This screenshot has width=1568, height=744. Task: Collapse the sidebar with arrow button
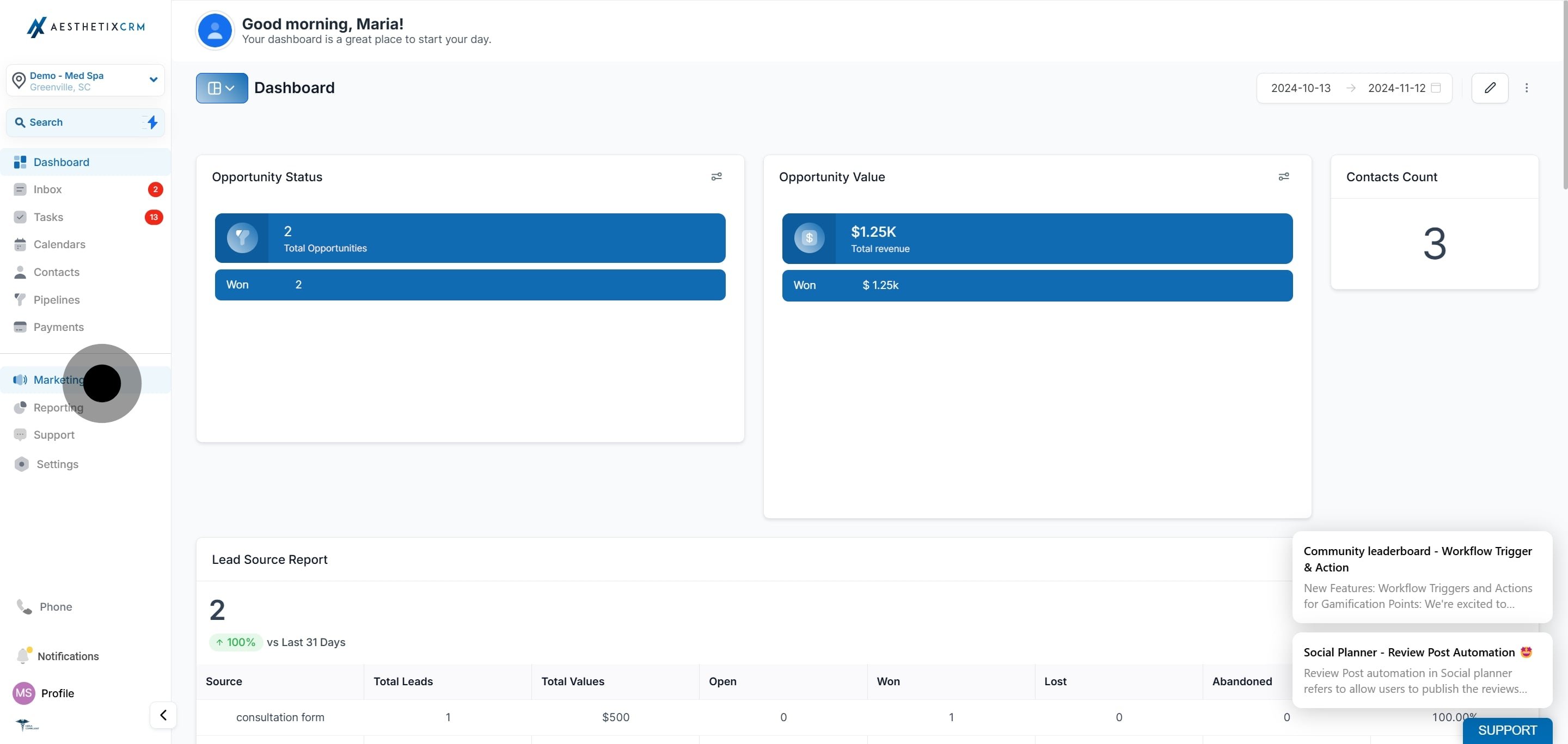(x=163, y=715)
